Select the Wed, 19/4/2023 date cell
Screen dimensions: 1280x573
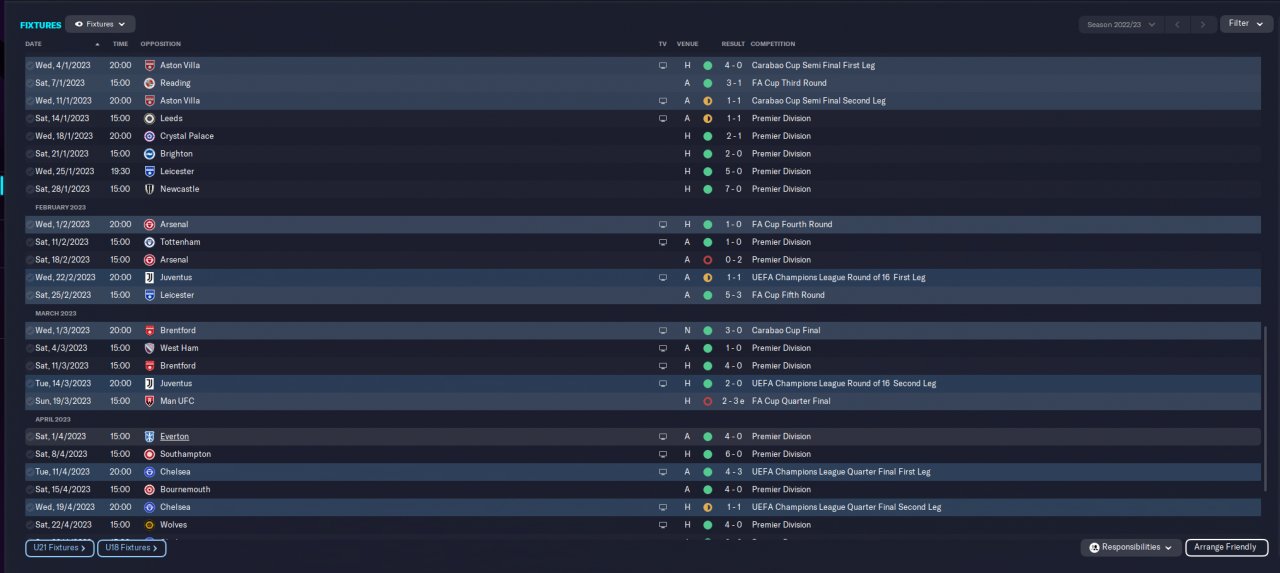(63, 507)
